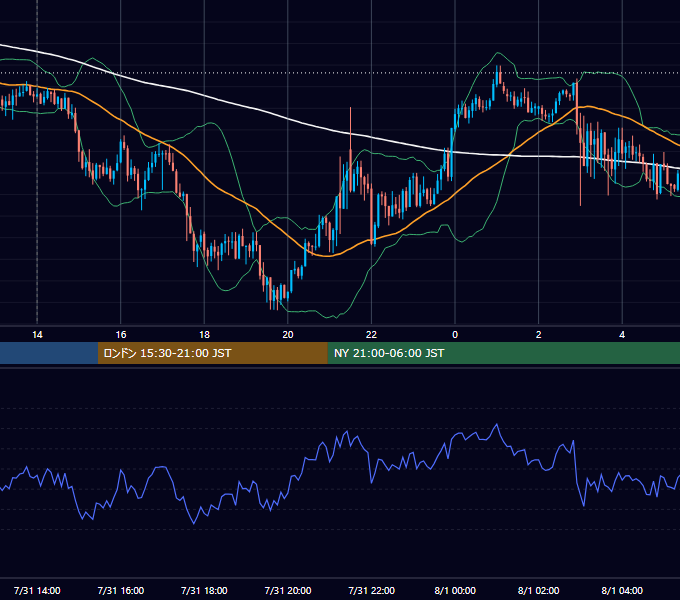The image size is (680, 600).
Task: Select the blue session bar before ロンドン
Action: (x=49, y=353)
